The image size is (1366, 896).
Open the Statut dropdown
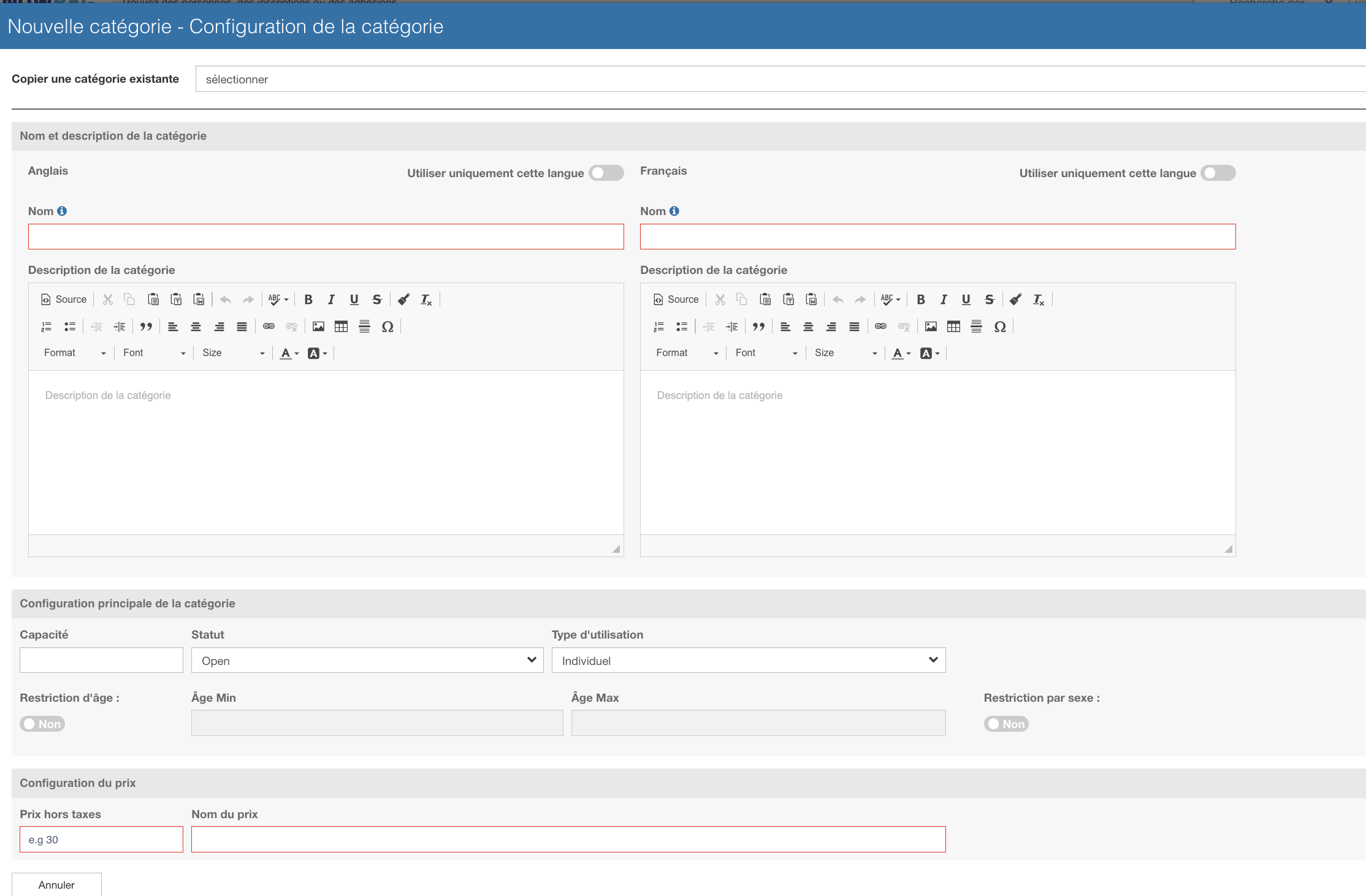[367, 660]
